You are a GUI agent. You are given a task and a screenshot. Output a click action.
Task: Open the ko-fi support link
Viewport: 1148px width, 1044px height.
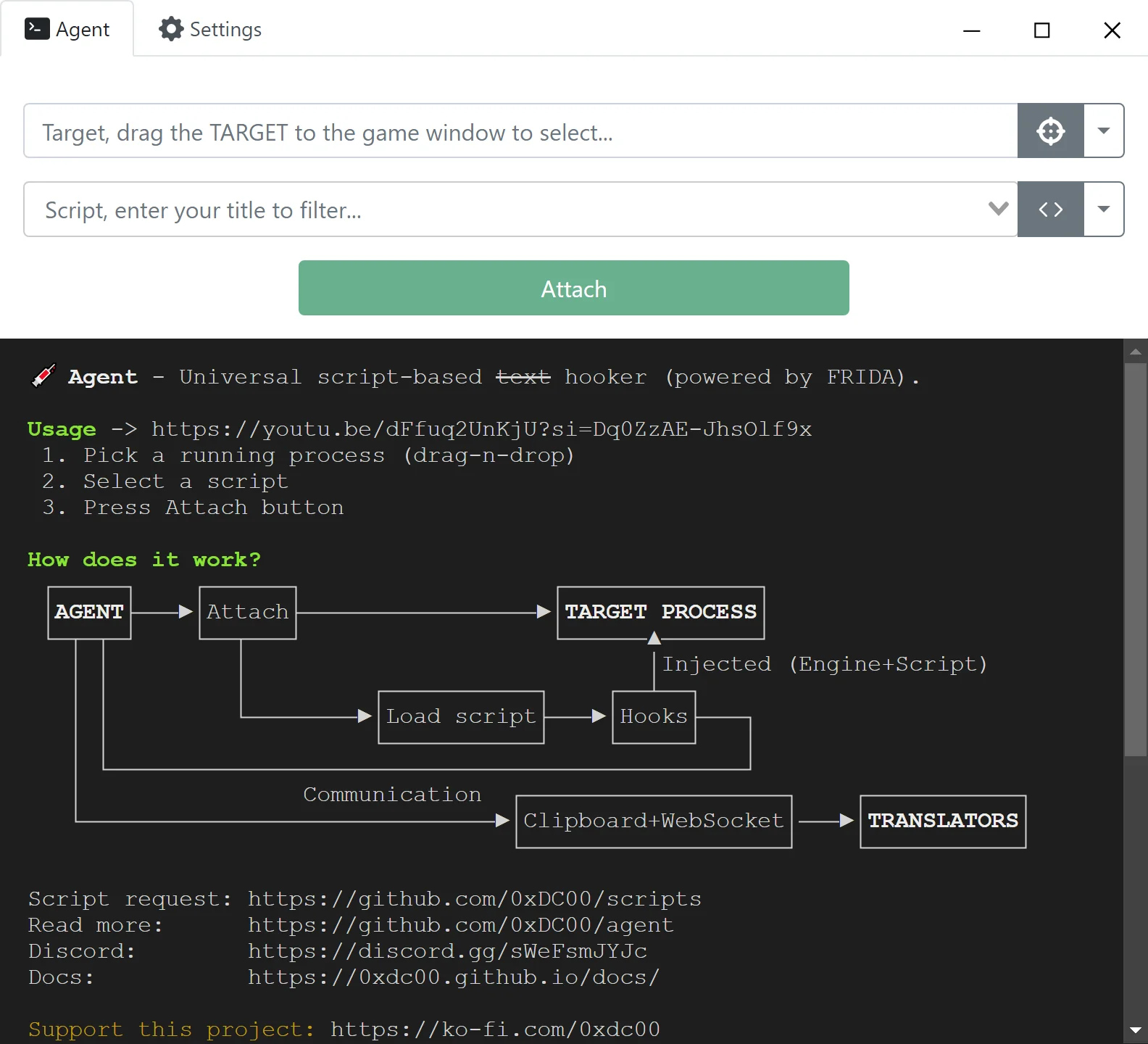[x=495, y=1029]
